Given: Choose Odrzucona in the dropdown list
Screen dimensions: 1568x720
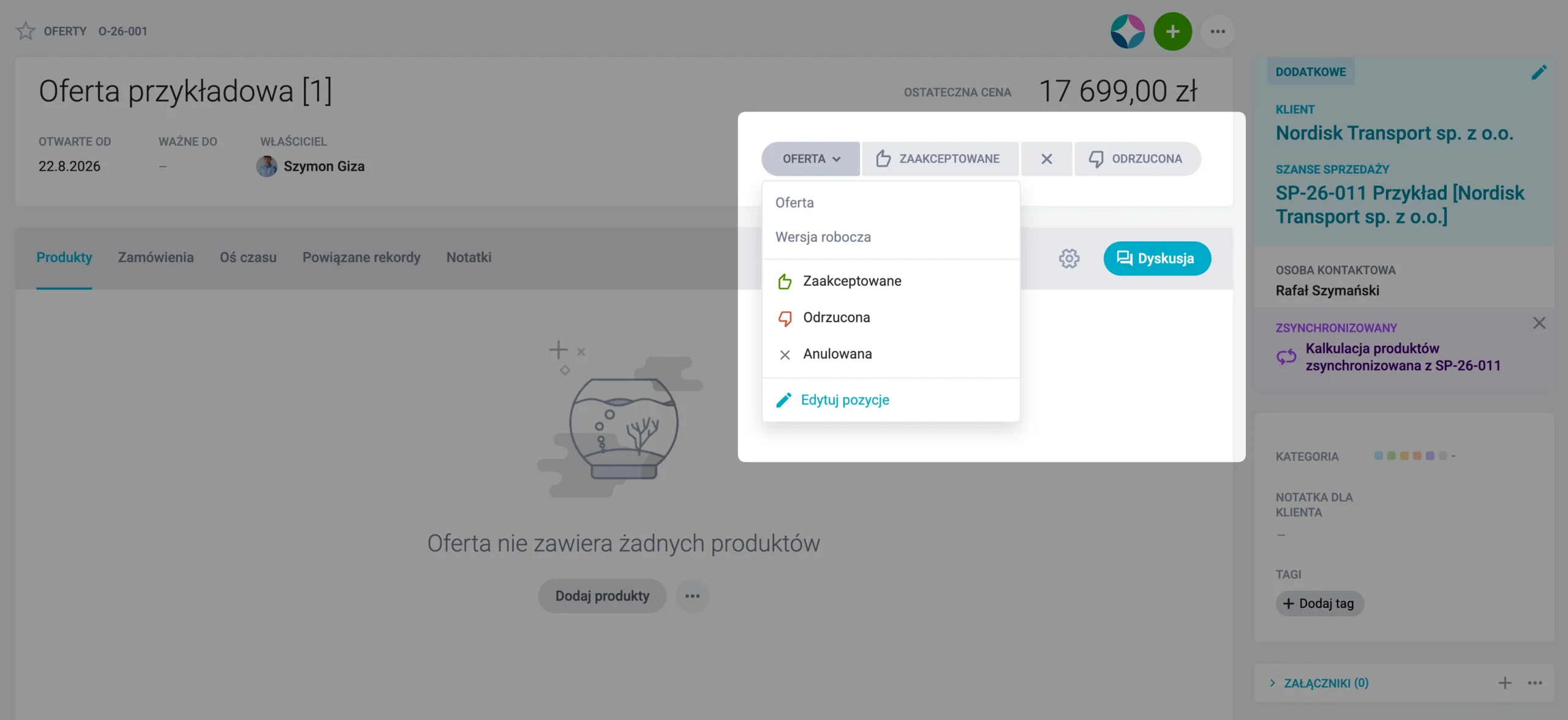Looking at the screenshot, I should (x=891, y=318).
